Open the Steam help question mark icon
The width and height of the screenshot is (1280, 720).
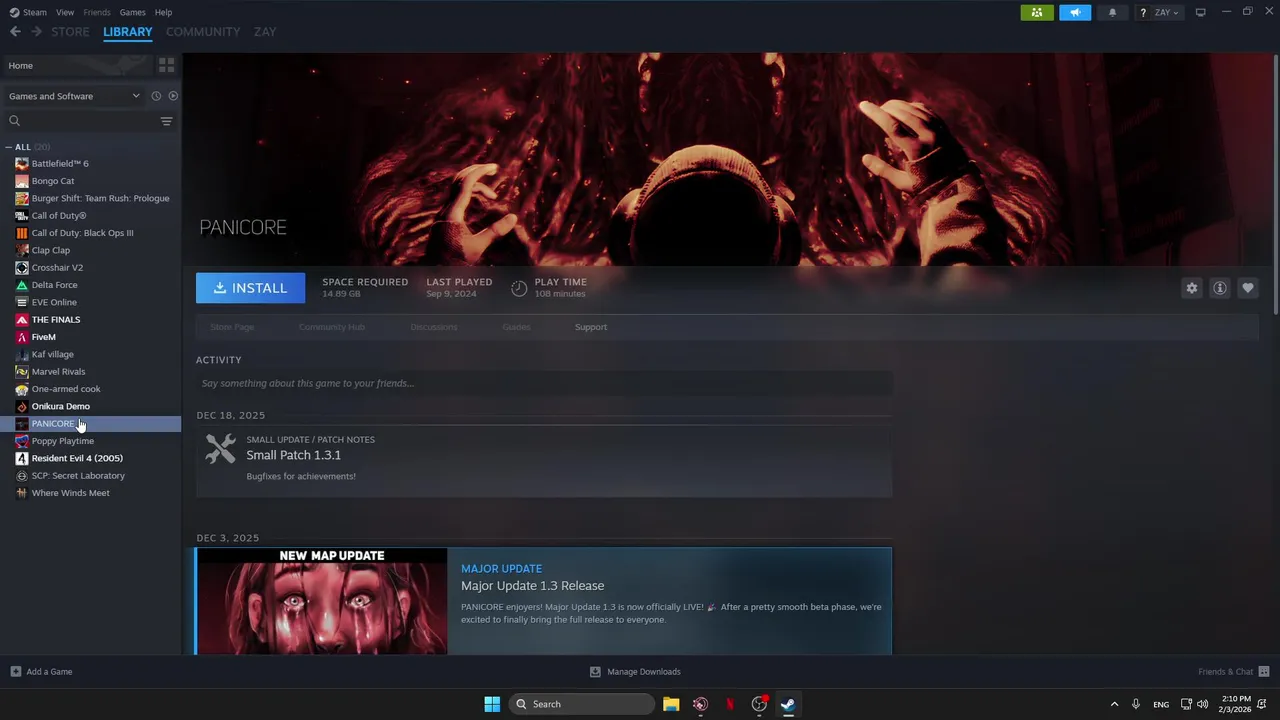(x=1143, y=13)
